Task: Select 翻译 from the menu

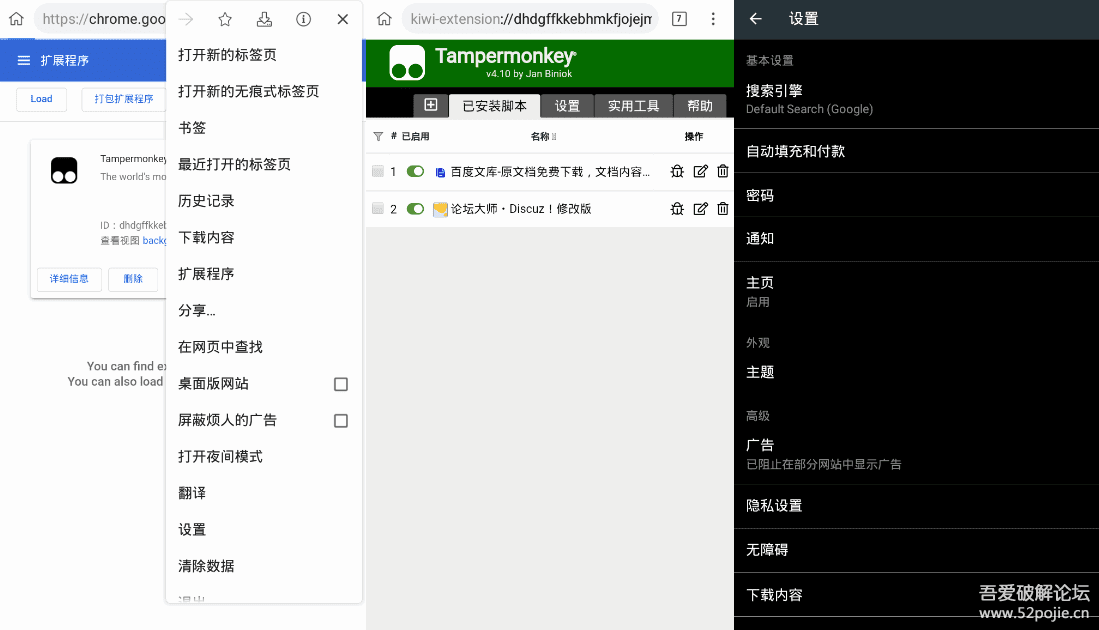Action: coord(264,493)
